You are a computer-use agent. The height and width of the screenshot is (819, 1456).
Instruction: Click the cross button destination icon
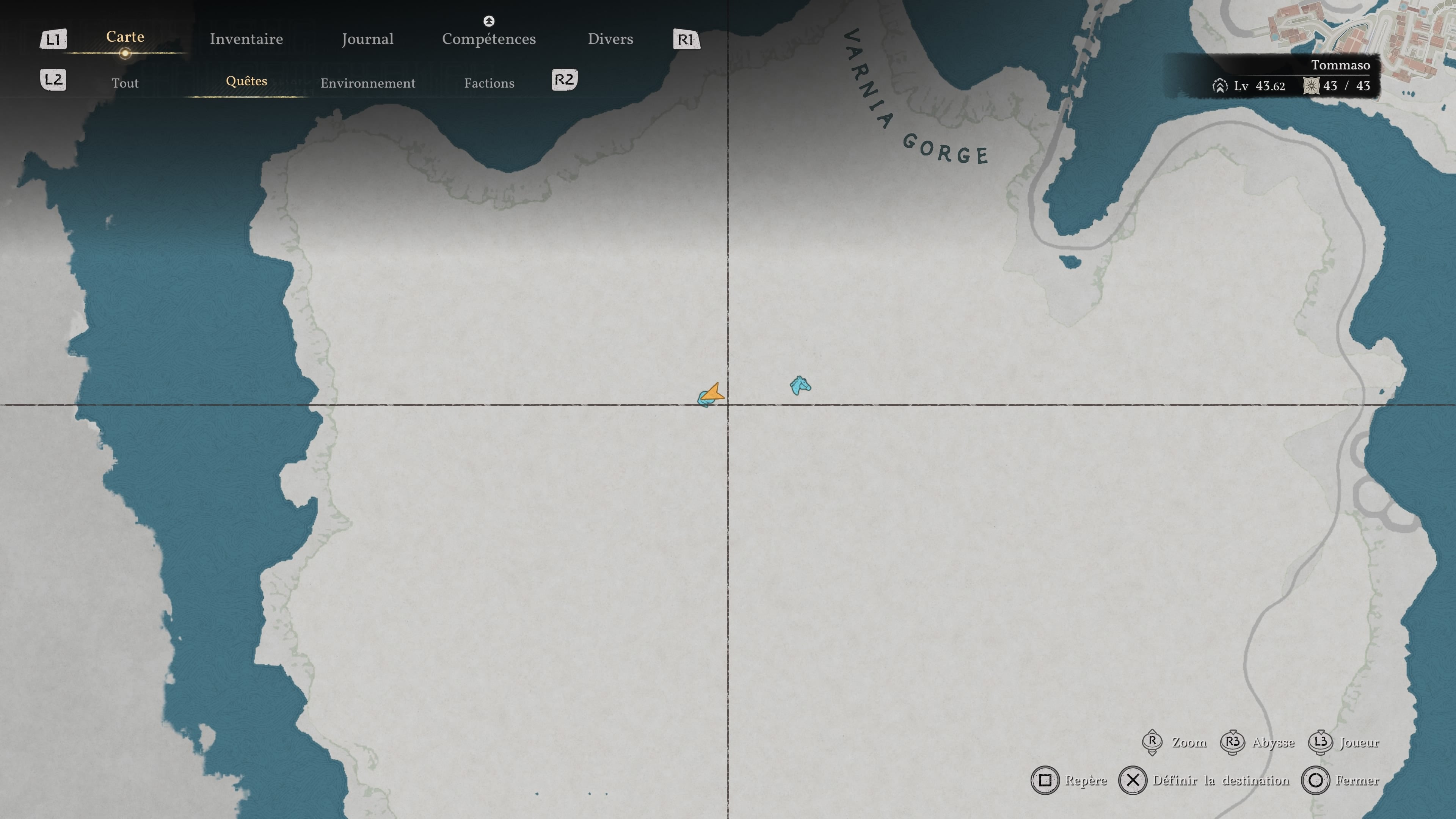point(1133,781)
